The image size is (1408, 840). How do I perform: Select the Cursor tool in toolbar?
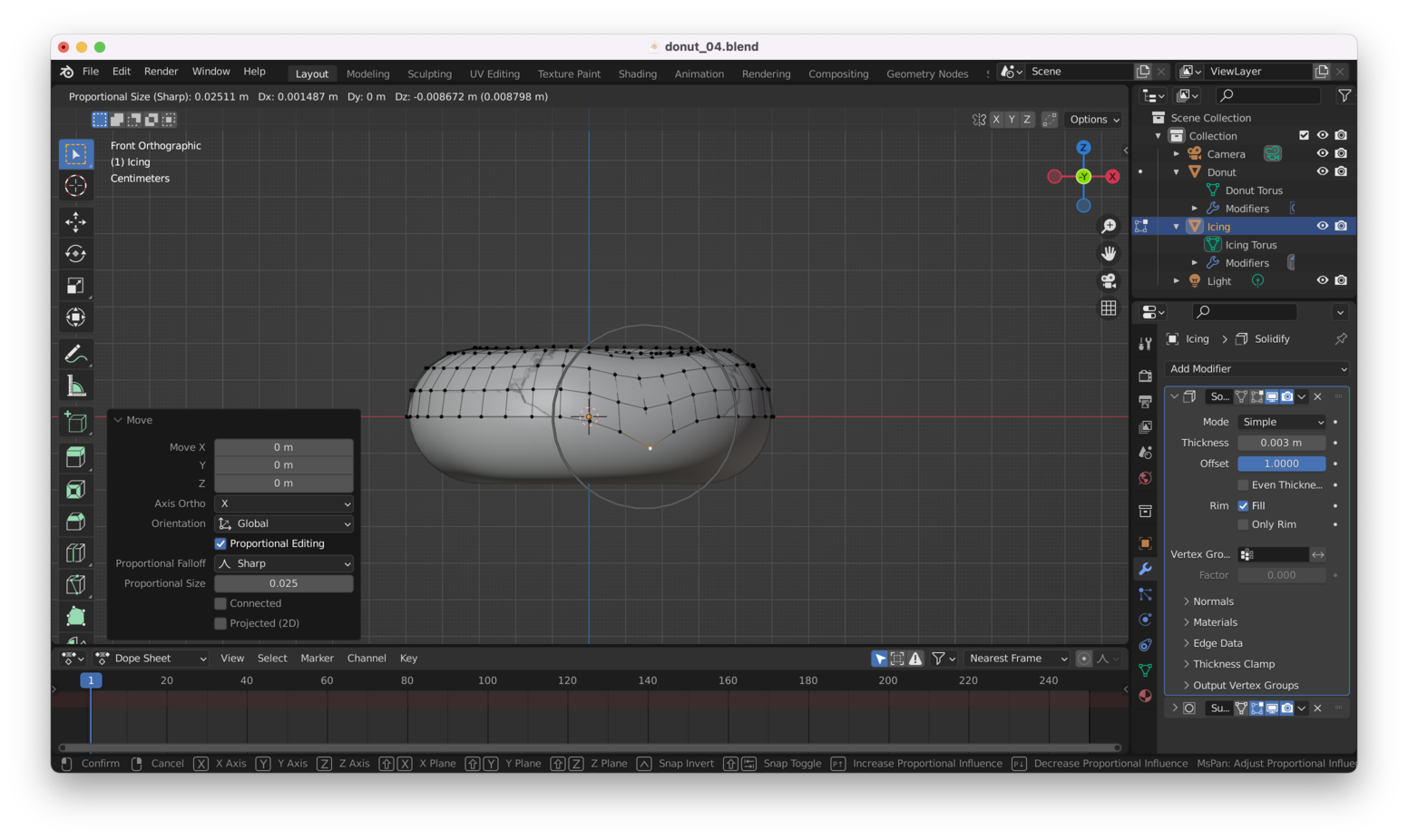click(x=76, y=186)
